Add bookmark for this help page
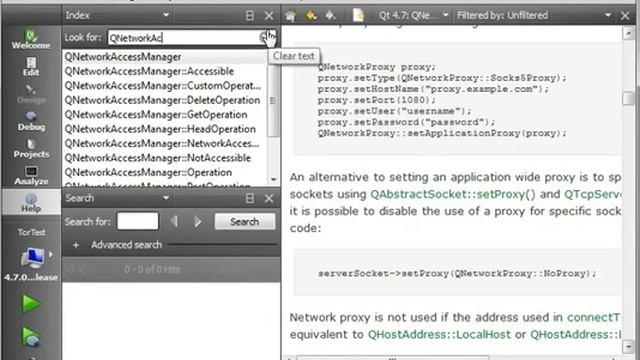The height and width of the screenshot is (360, 640). click(358, 16)
